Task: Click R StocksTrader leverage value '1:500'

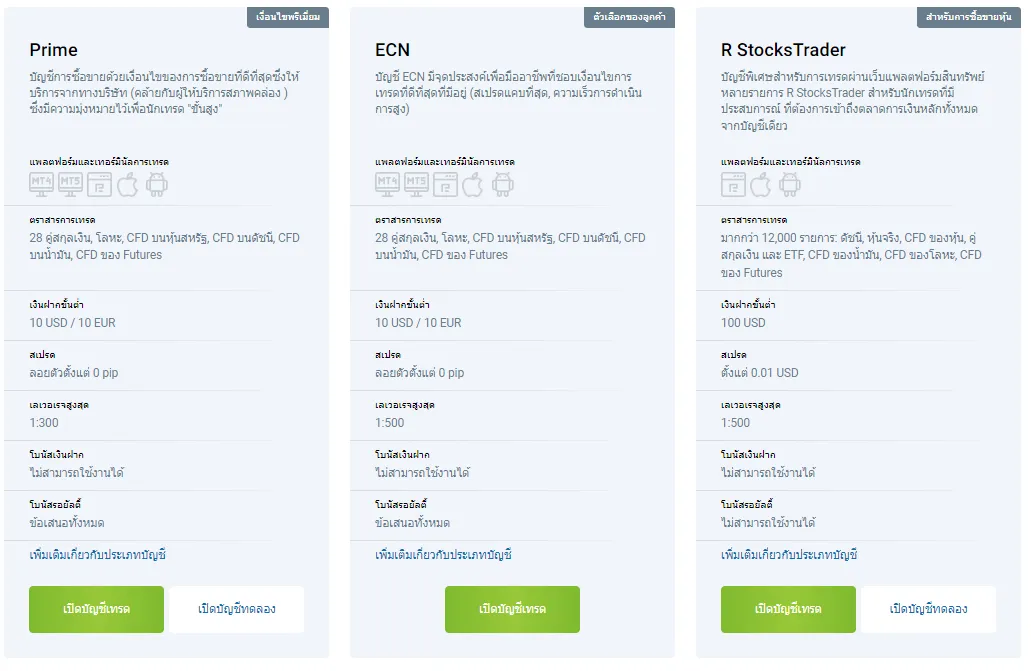Action: coord(735,423)
